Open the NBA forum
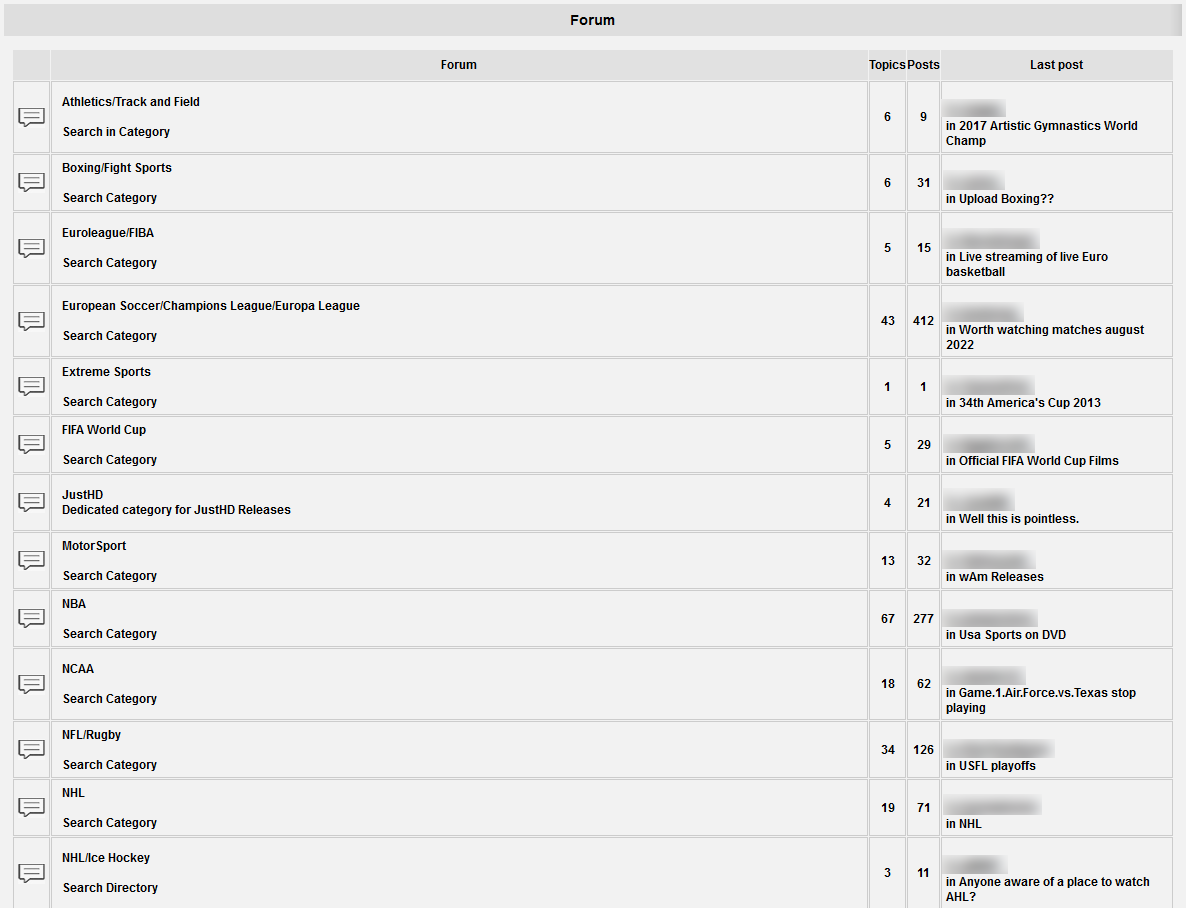 pyautogui.click(x=74, y=604)
